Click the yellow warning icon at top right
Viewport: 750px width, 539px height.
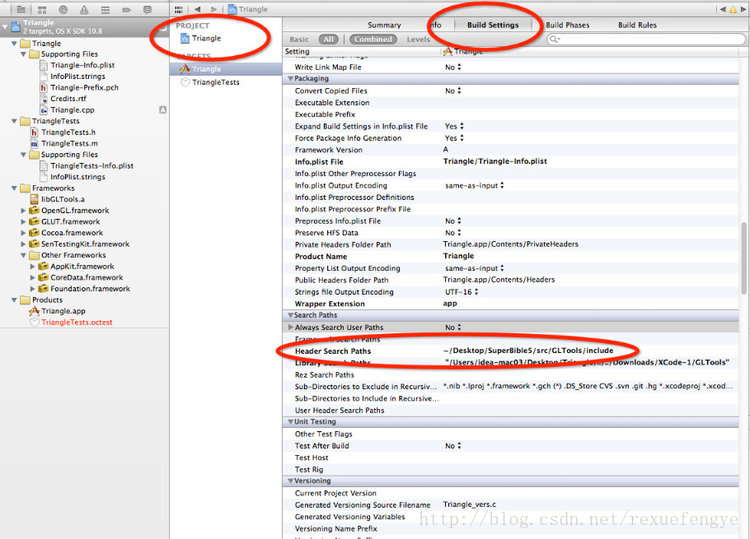tap(733, 9)
